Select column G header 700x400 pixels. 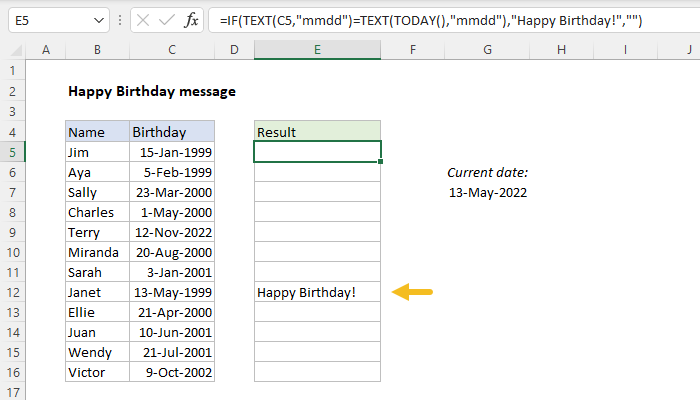click(487, 50)
